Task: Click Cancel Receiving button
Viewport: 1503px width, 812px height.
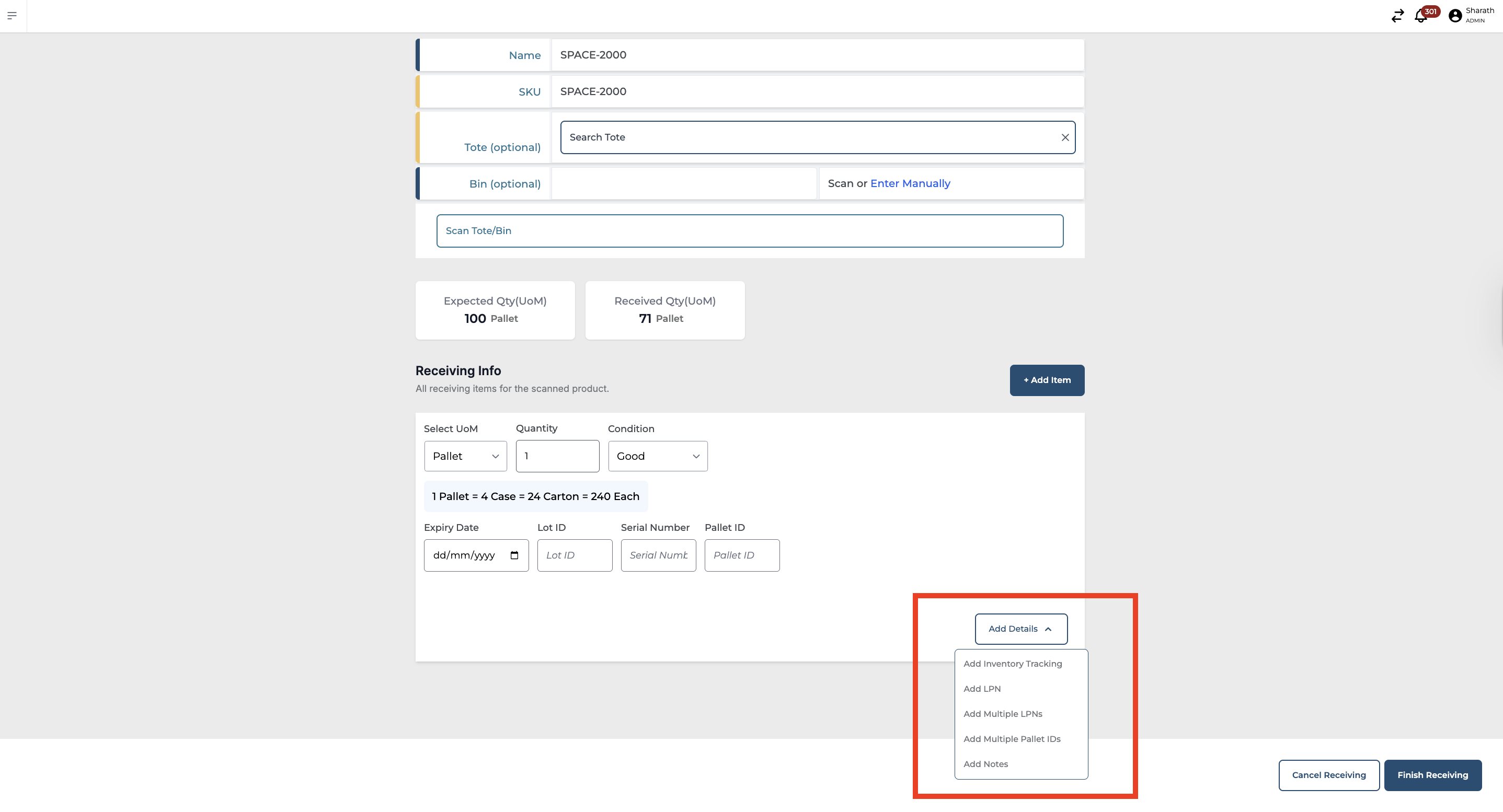Action: coord(1328,775)
